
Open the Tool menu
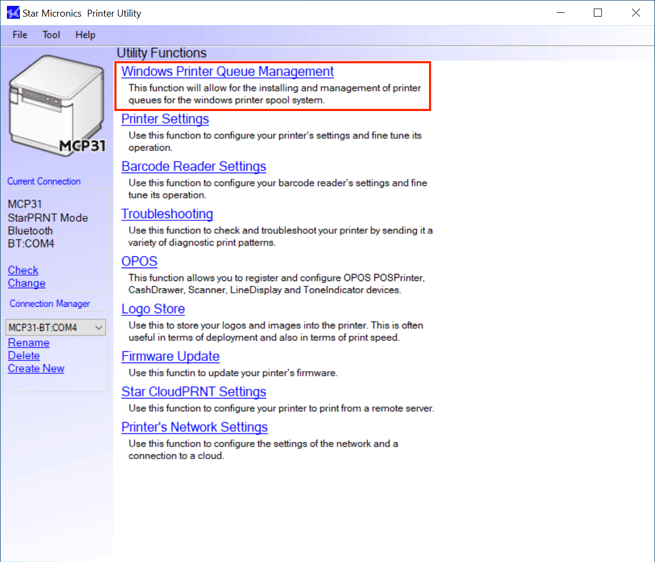pyautogui.click(x=51, y=35)
